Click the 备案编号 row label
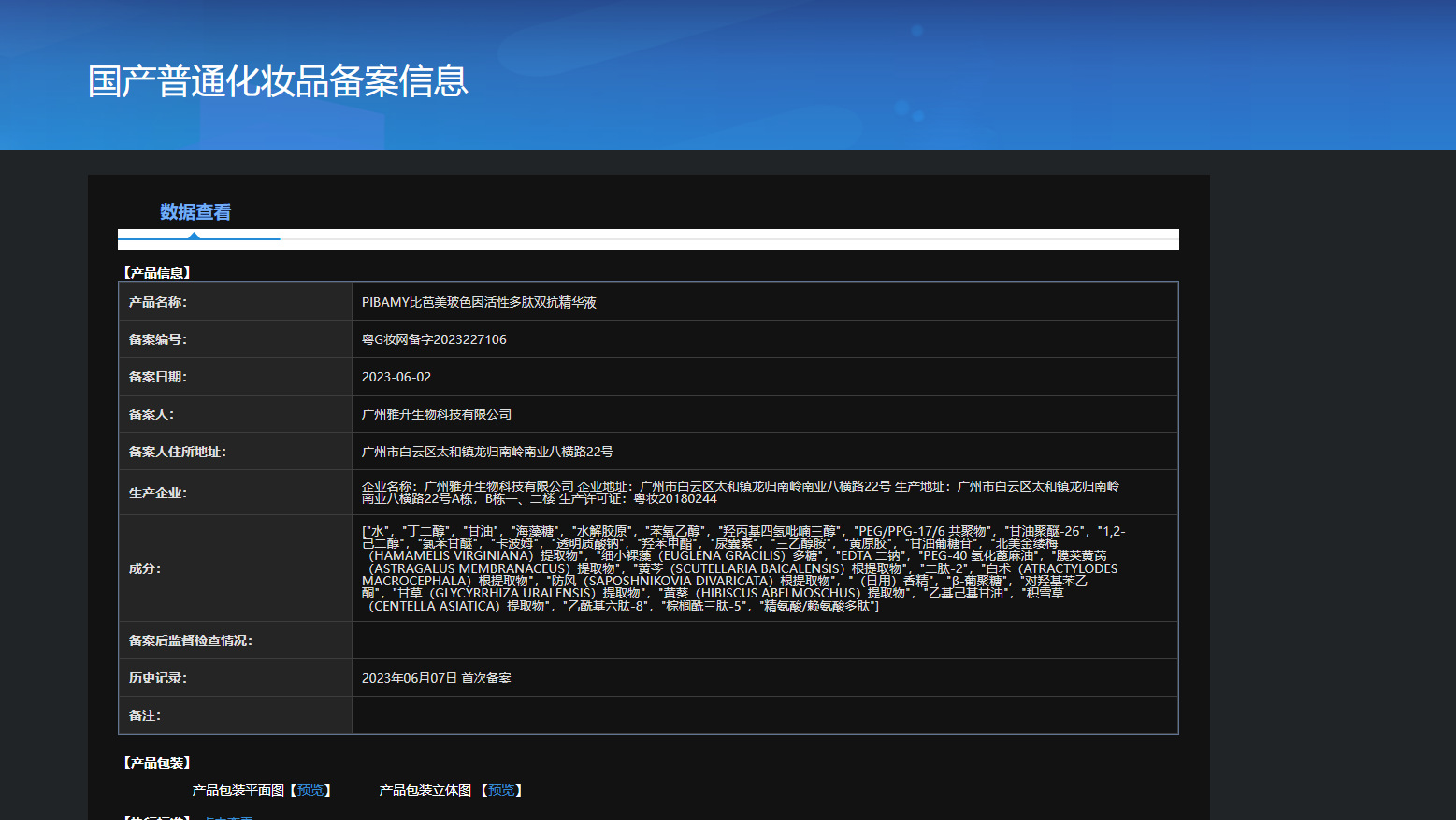The image size is (1456, 820). (x=158, y=339)
